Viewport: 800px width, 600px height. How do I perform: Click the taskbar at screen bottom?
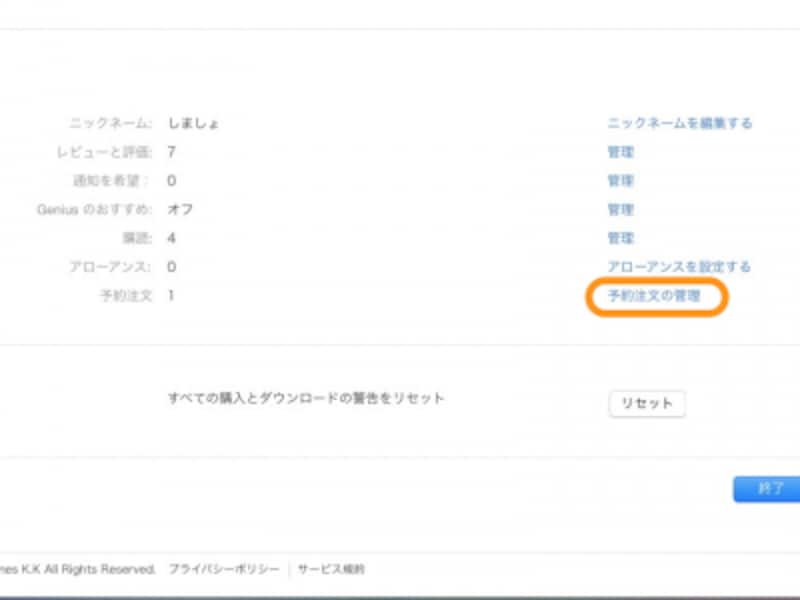click(400, 595)
